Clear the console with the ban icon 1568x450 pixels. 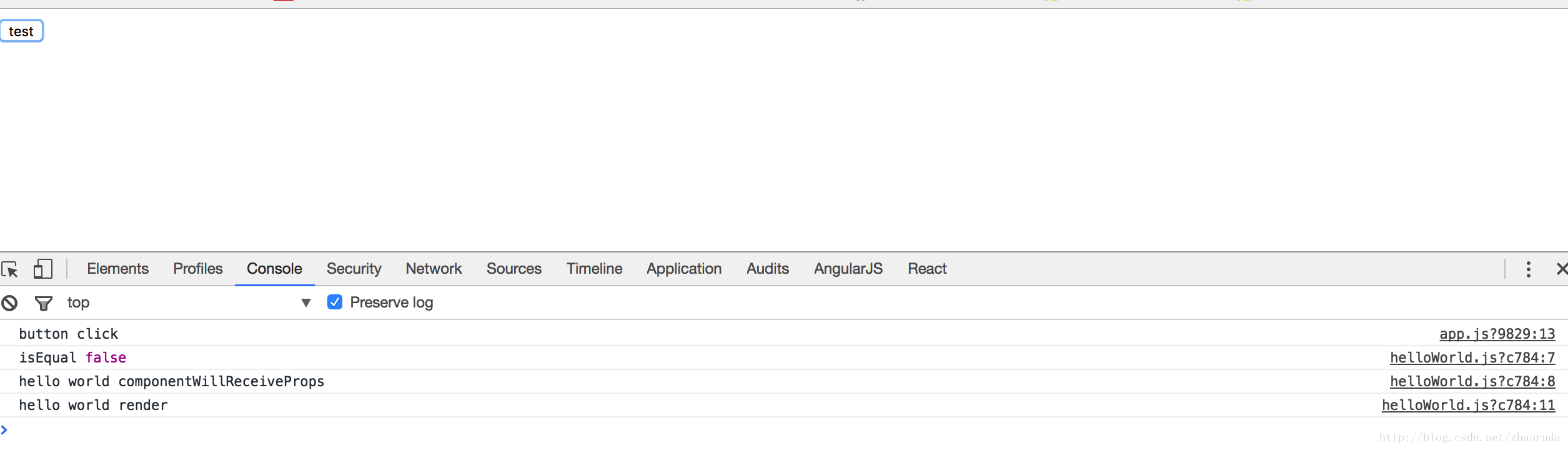(x=9, y=303)
